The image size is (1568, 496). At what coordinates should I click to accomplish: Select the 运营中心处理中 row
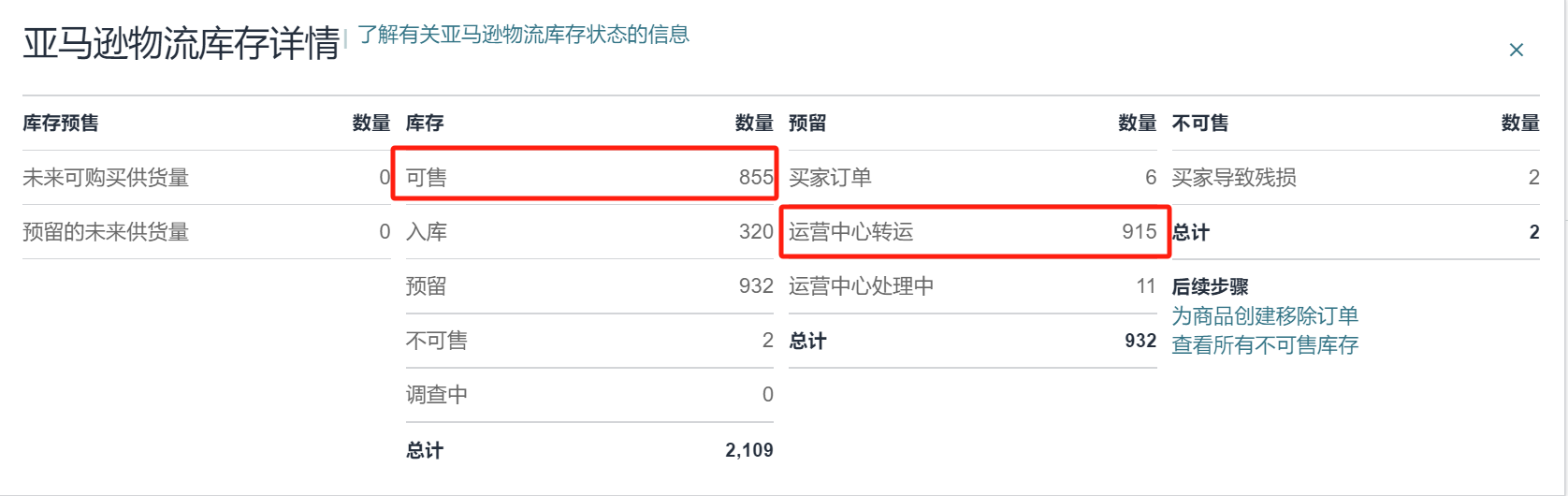click(x=973, y=285)
